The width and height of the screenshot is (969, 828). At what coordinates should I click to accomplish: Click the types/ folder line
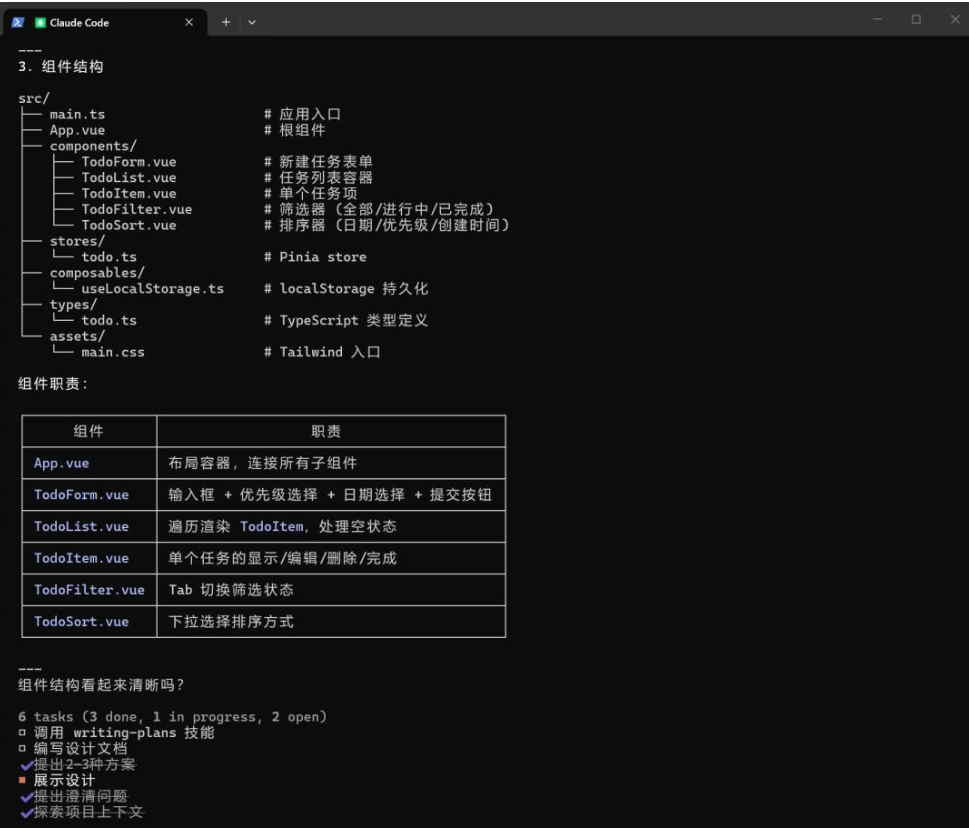[x=73, y=305]
